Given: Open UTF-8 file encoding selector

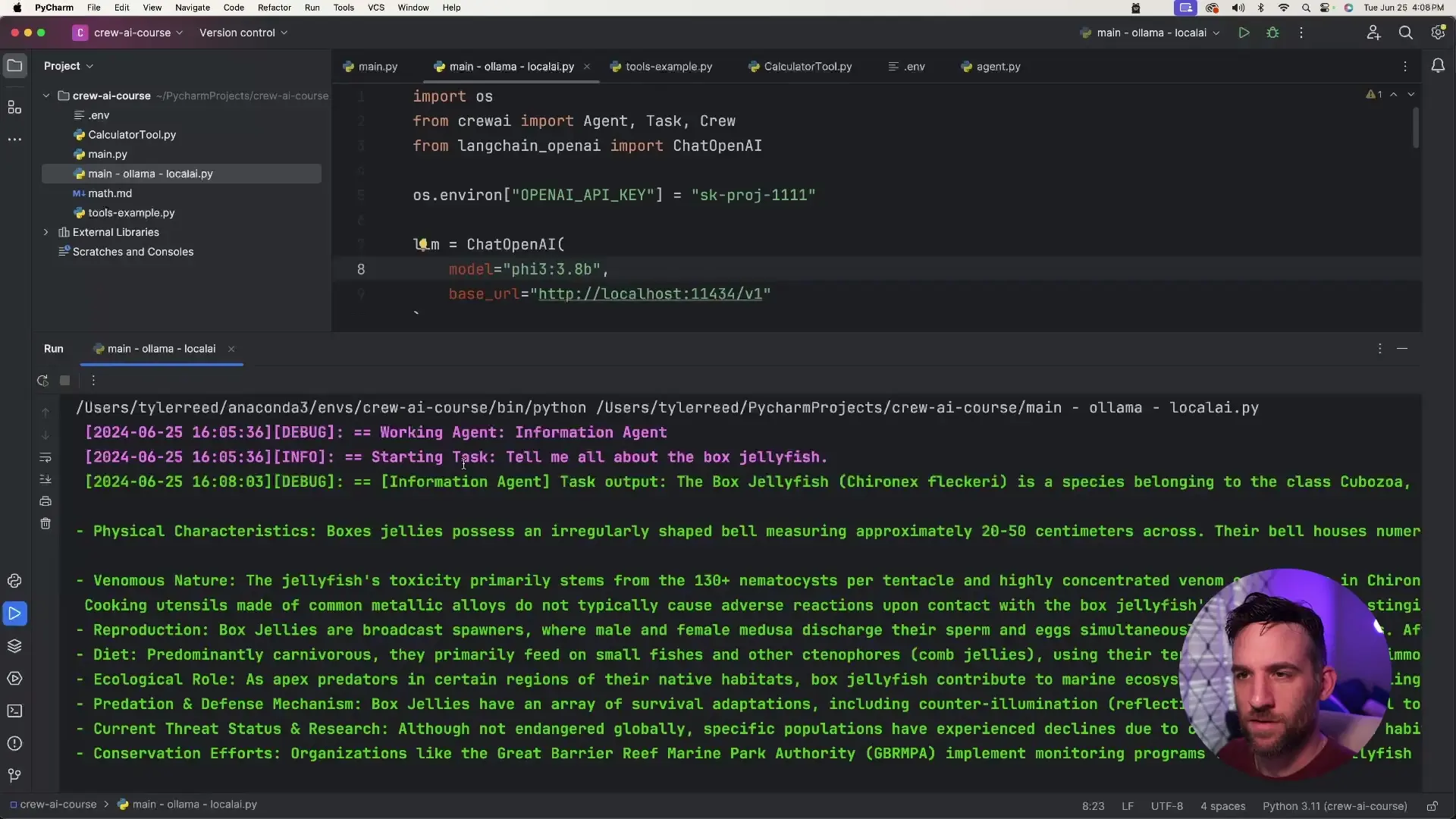Looking at the screenshot, I should click(x=1166, y=806).
